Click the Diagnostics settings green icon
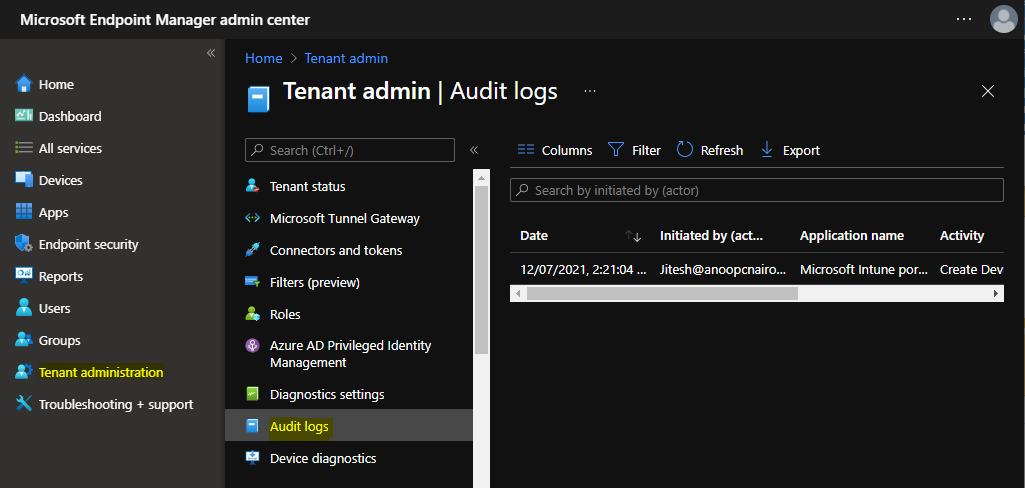1025x488 pixels. 252,395
